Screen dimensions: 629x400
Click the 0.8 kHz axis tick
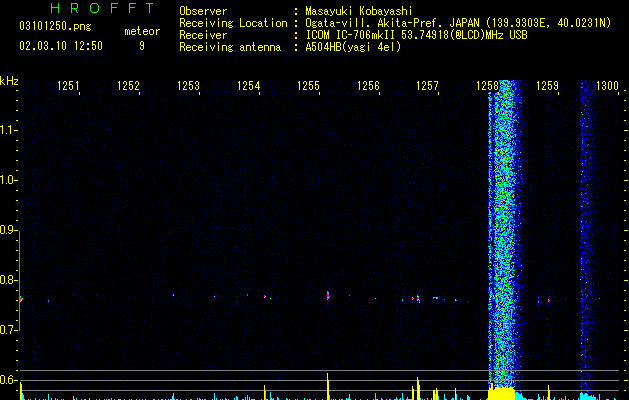8,280
